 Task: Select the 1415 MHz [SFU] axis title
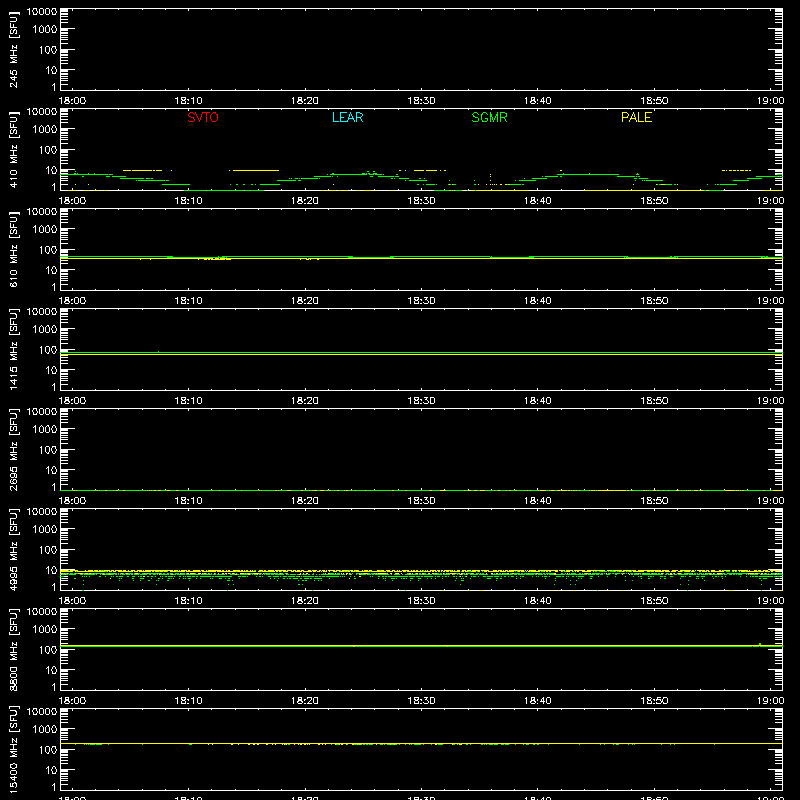(x=13, y=349)
